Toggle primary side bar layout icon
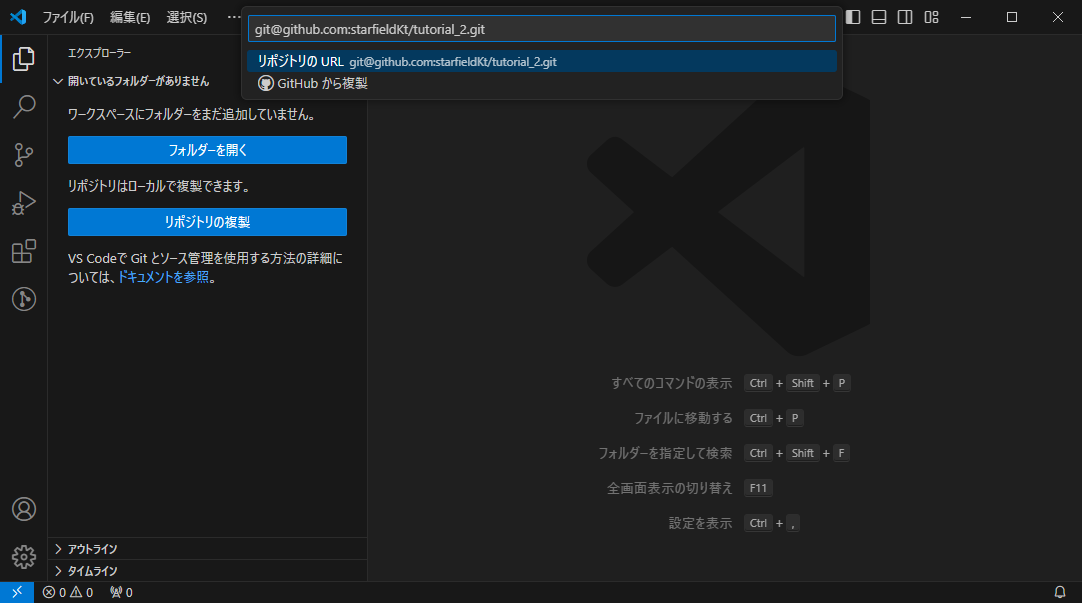The width and height of the screenshot is (1082, 603). tap(853, 17)
